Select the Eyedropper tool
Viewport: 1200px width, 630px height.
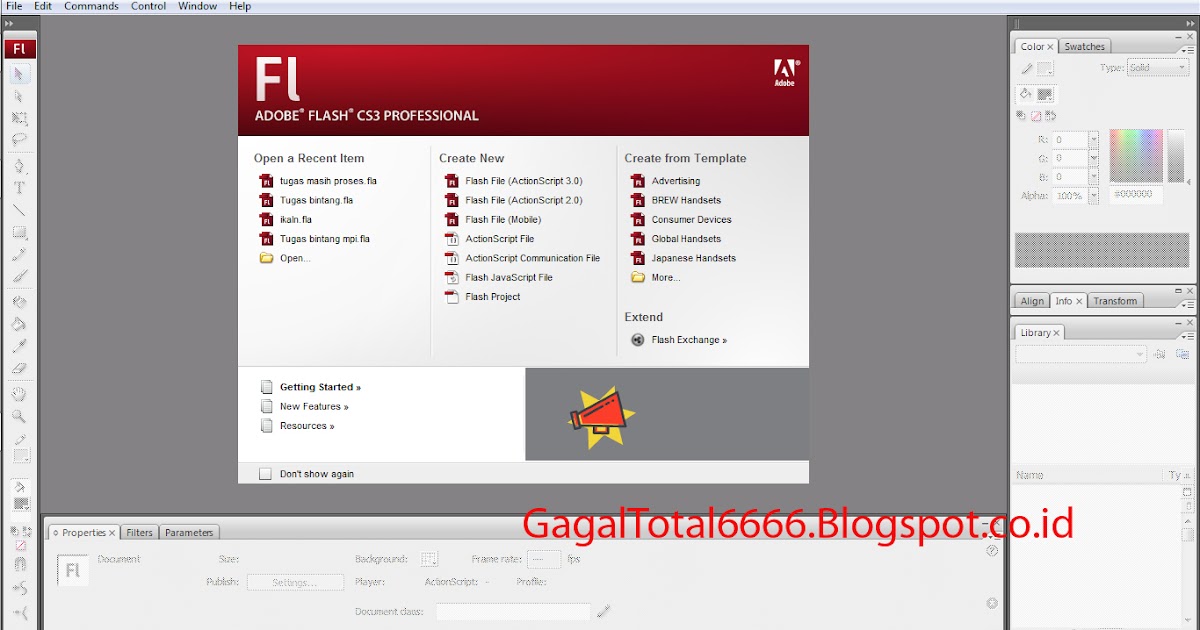[x=19, y=346]
